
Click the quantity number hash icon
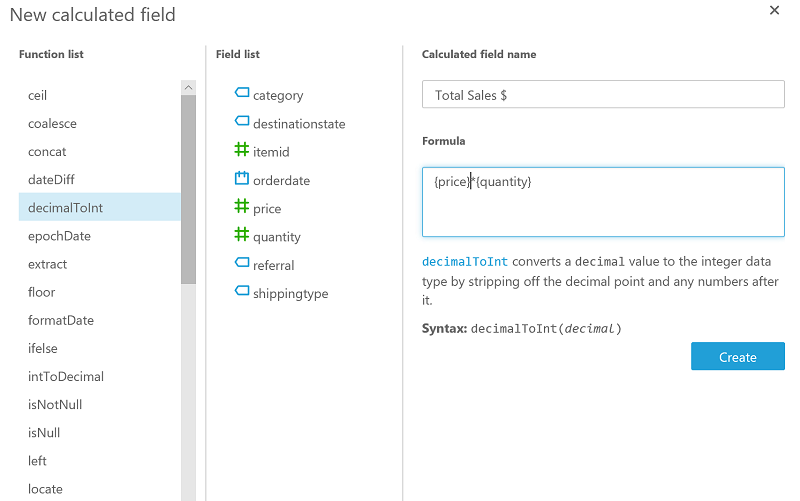point(241,235)
